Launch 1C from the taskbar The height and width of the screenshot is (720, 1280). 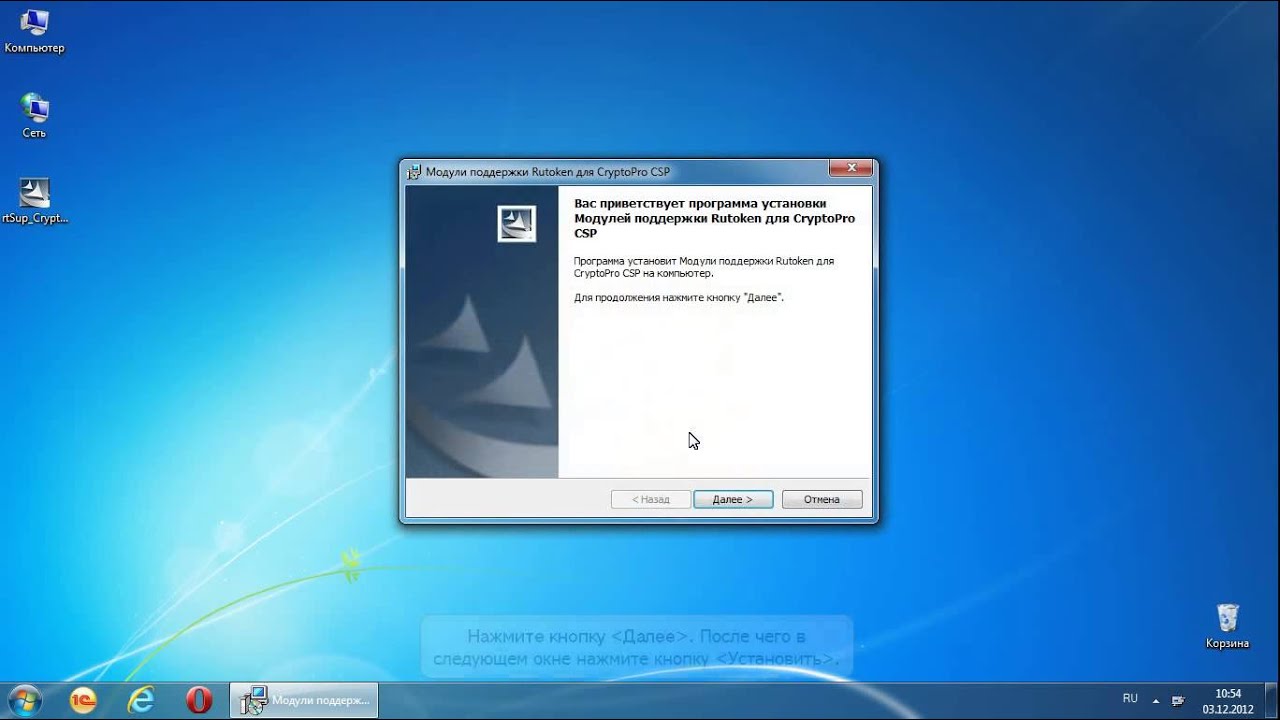tap(83, 700)
